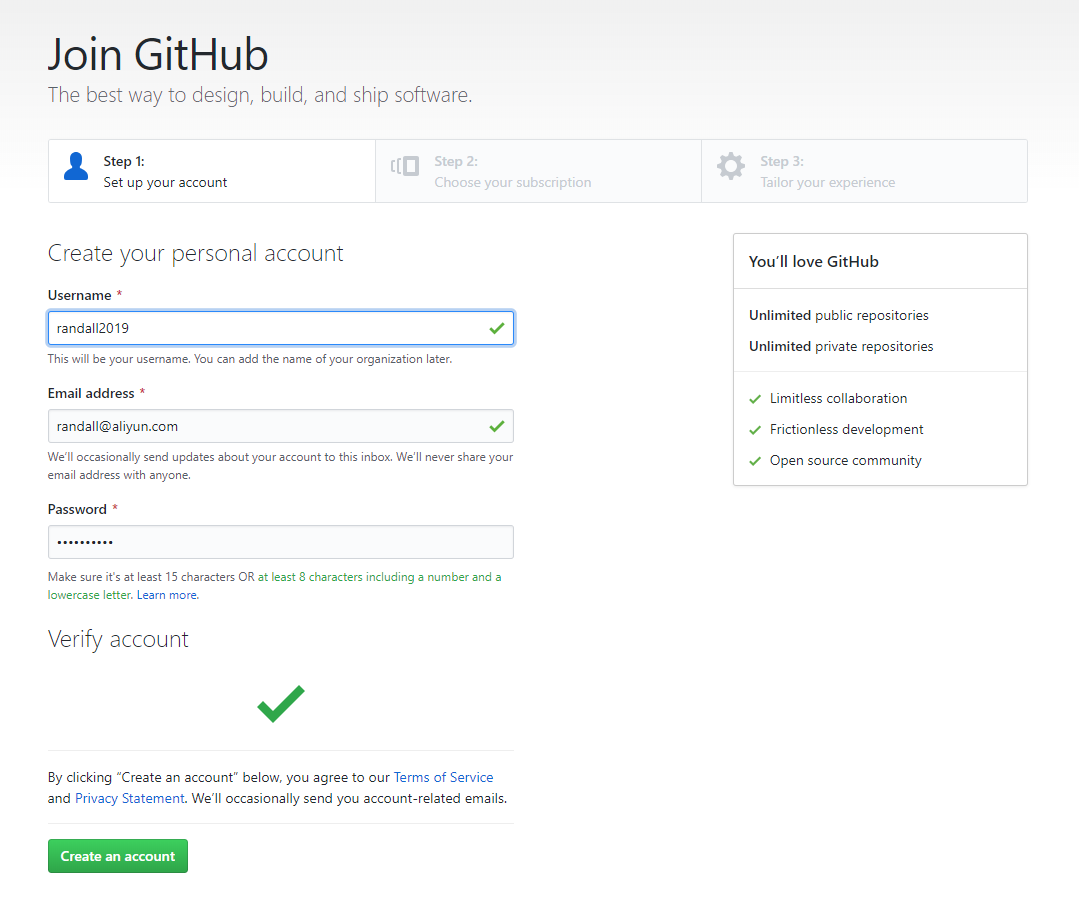Viewport: 1079px width, 912px height.
Task: Click the Step 1 person icon
Action: coord(76,166)
